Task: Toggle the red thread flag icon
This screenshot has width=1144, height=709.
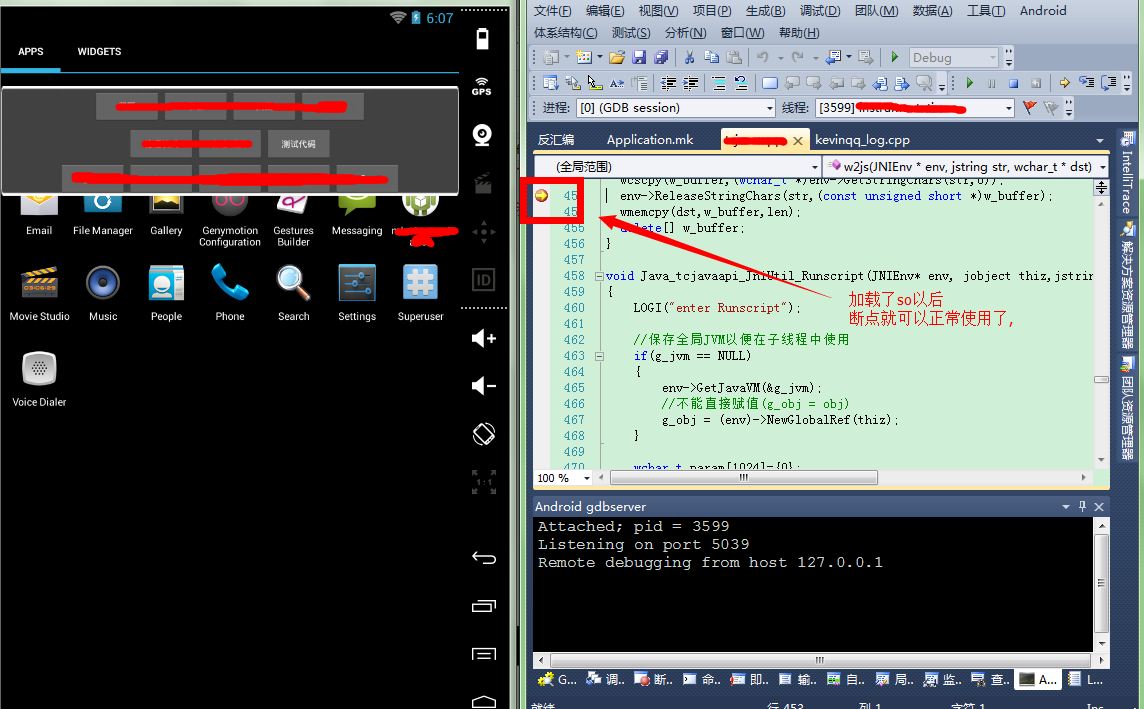Action: click(x=1030, y=108)
